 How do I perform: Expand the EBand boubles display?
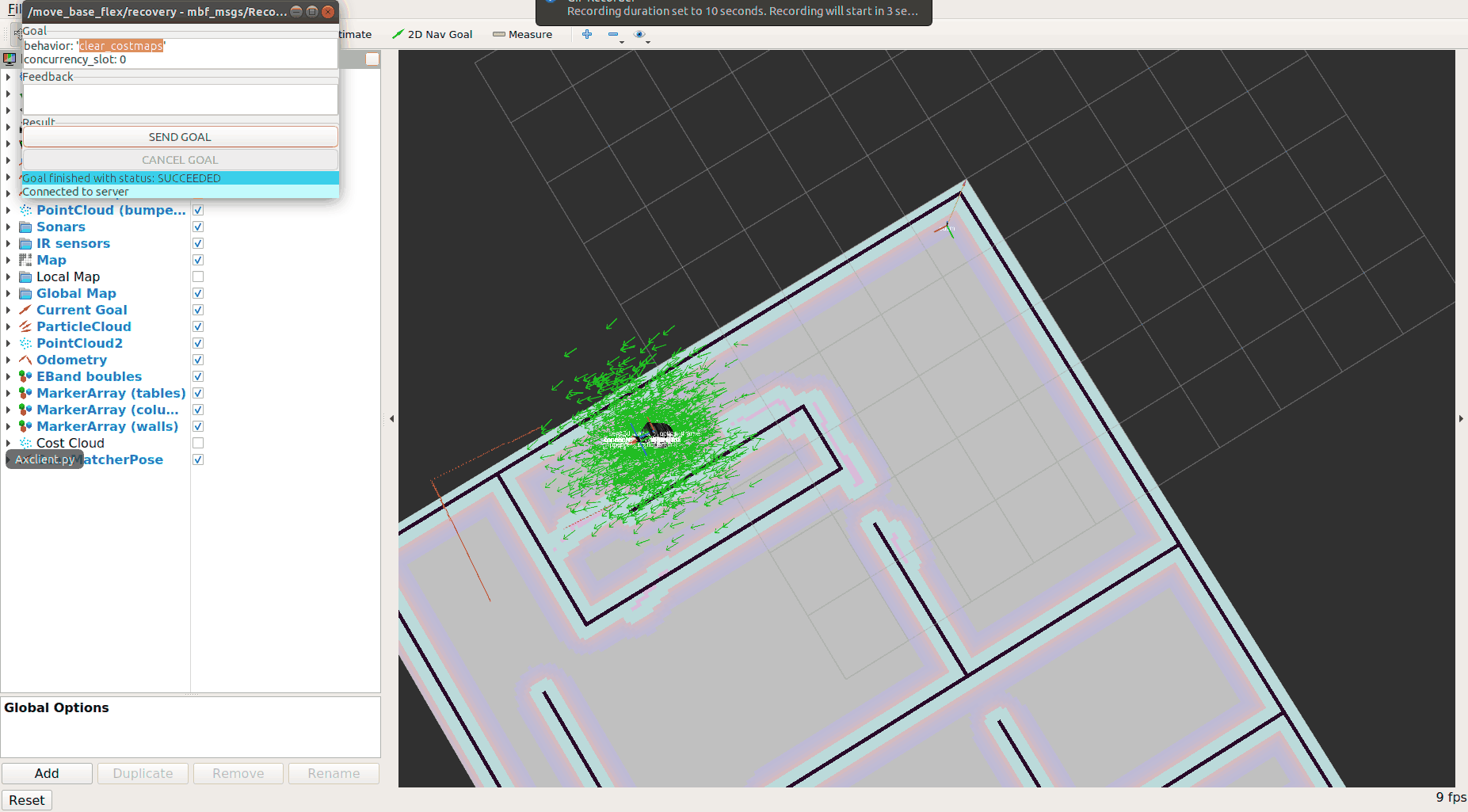8,376
